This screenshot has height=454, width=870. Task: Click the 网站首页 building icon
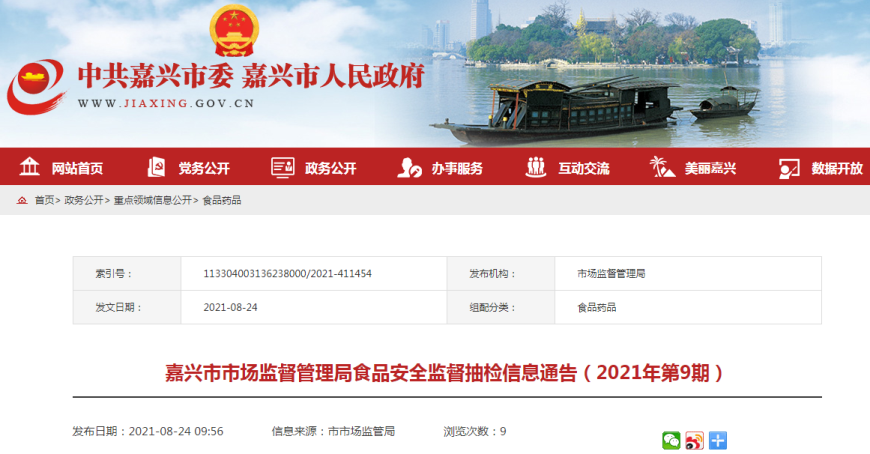[x=29, y=167]
